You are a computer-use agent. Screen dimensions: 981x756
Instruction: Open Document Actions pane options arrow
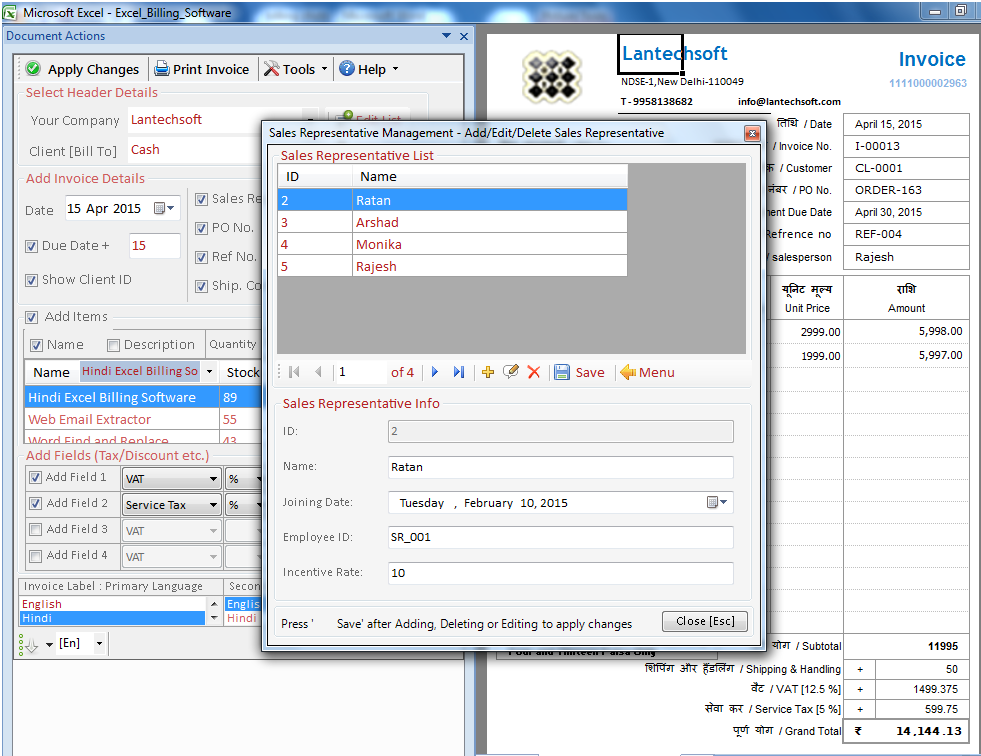pos(446,36)
